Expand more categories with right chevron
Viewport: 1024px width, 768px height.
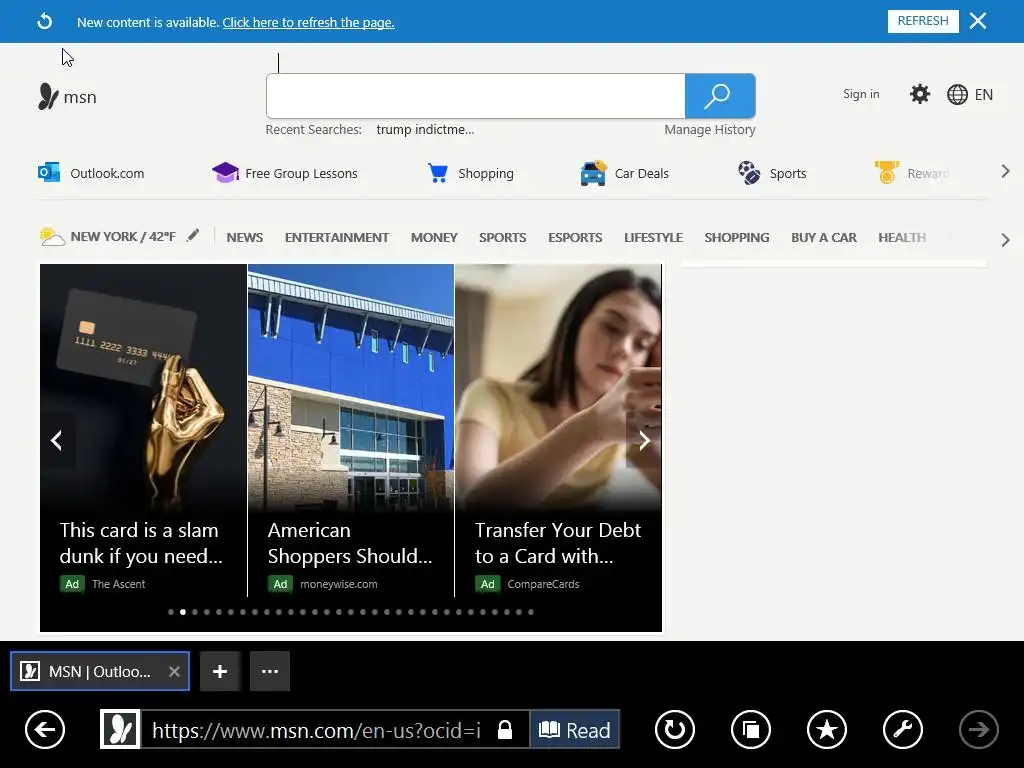(x=1005, y=240)
